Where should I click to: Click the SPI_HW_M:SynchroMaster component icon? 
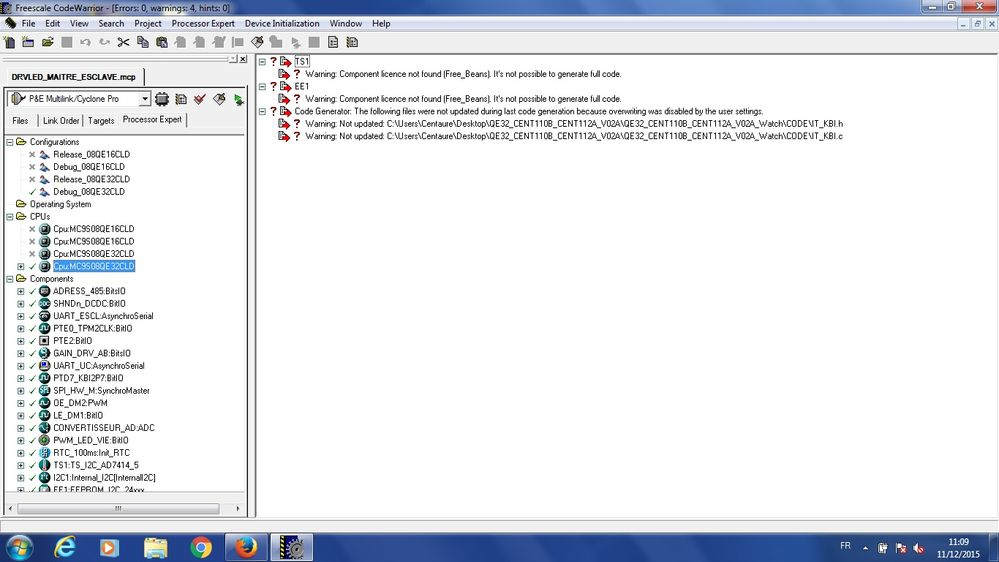coord(45,391)
